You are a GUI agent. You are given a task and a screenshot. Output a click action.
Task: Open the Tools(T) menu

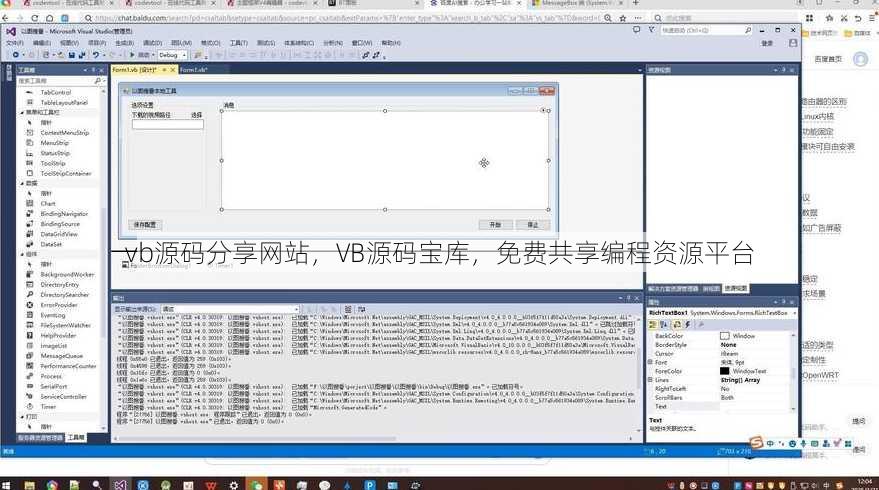(238, 43)
